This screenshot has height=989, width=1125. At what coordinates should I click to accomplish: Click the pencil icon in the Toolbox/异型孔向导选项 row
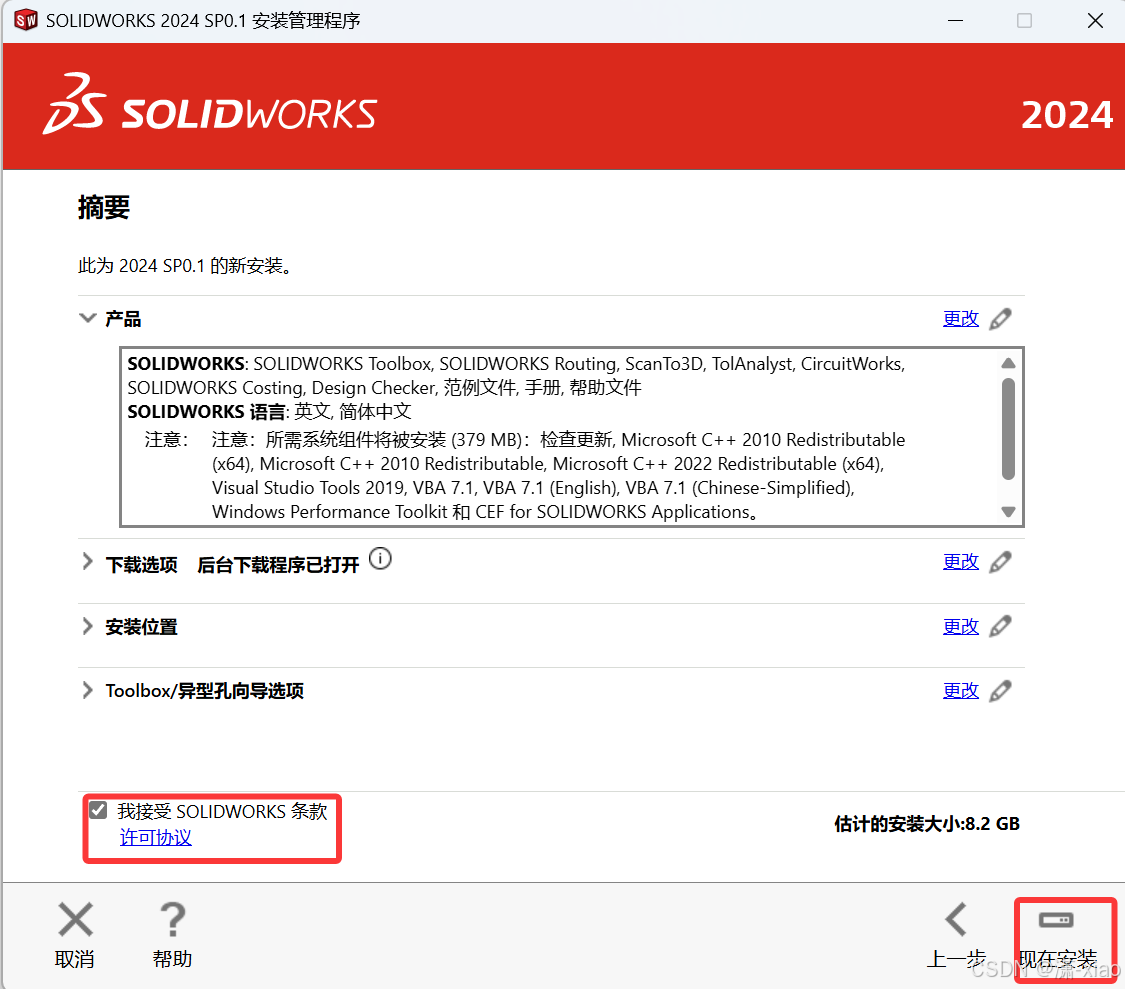(x=1000, y=691)
